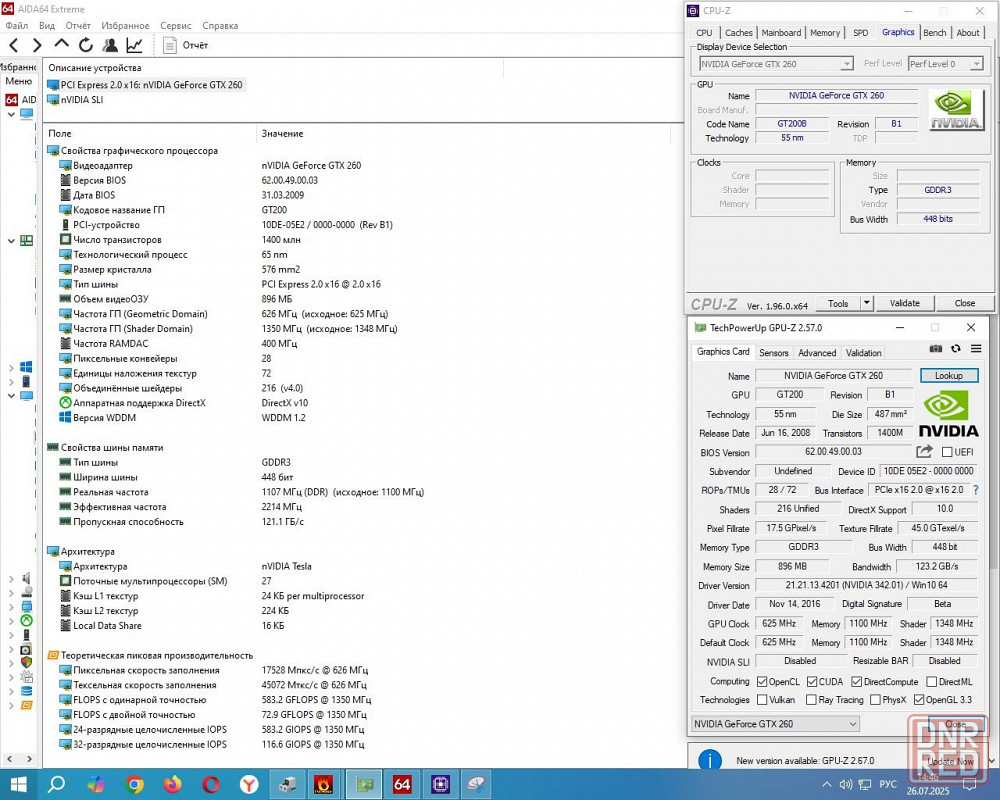1000x800 pixels.
Task: Toggle UEFI checkbox in GPU-Z
Action: tap(947, 452)
